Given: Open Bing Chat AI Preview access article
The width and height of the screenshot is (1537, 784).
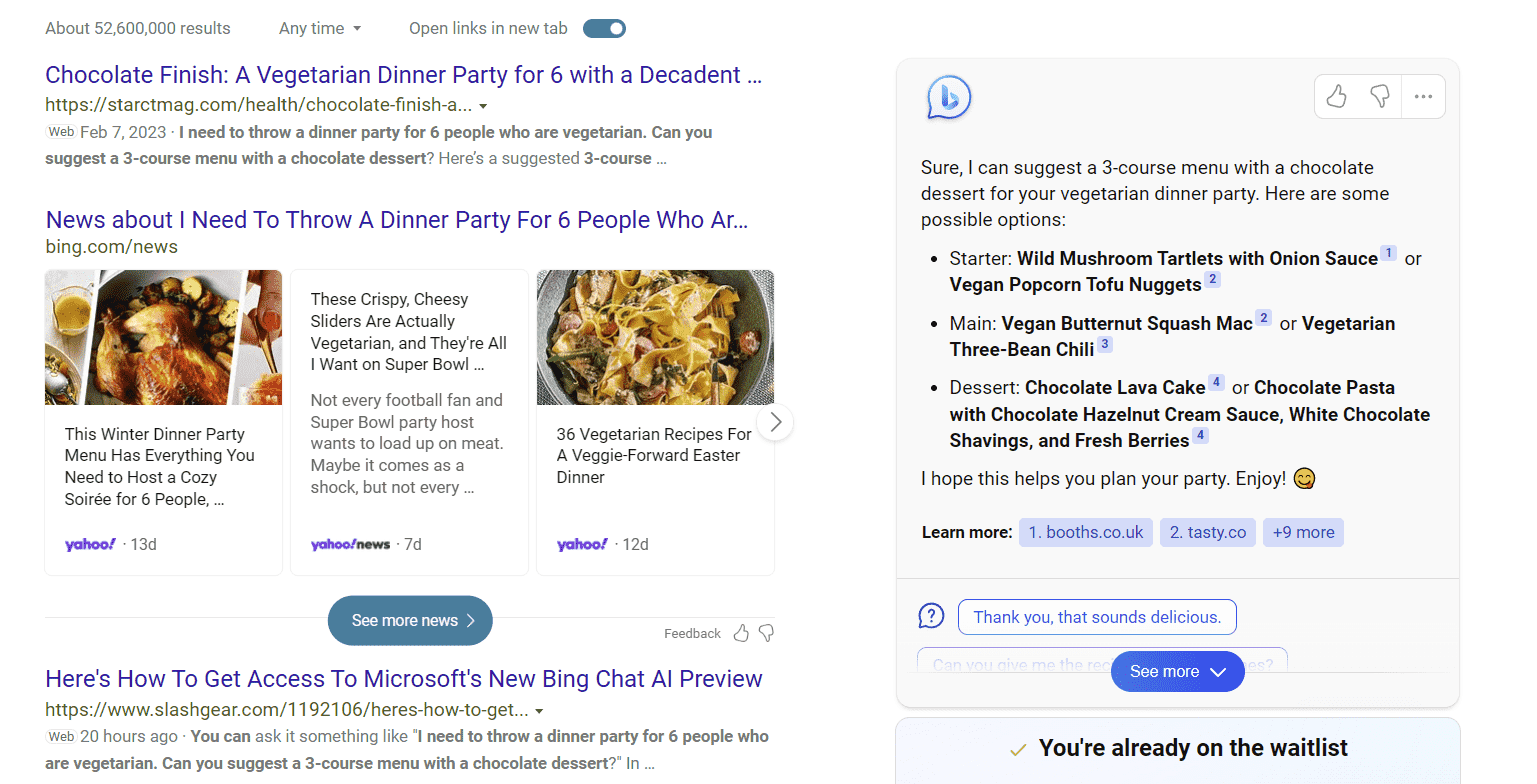Looking at the screenshot, I should [x=404, y=679].
